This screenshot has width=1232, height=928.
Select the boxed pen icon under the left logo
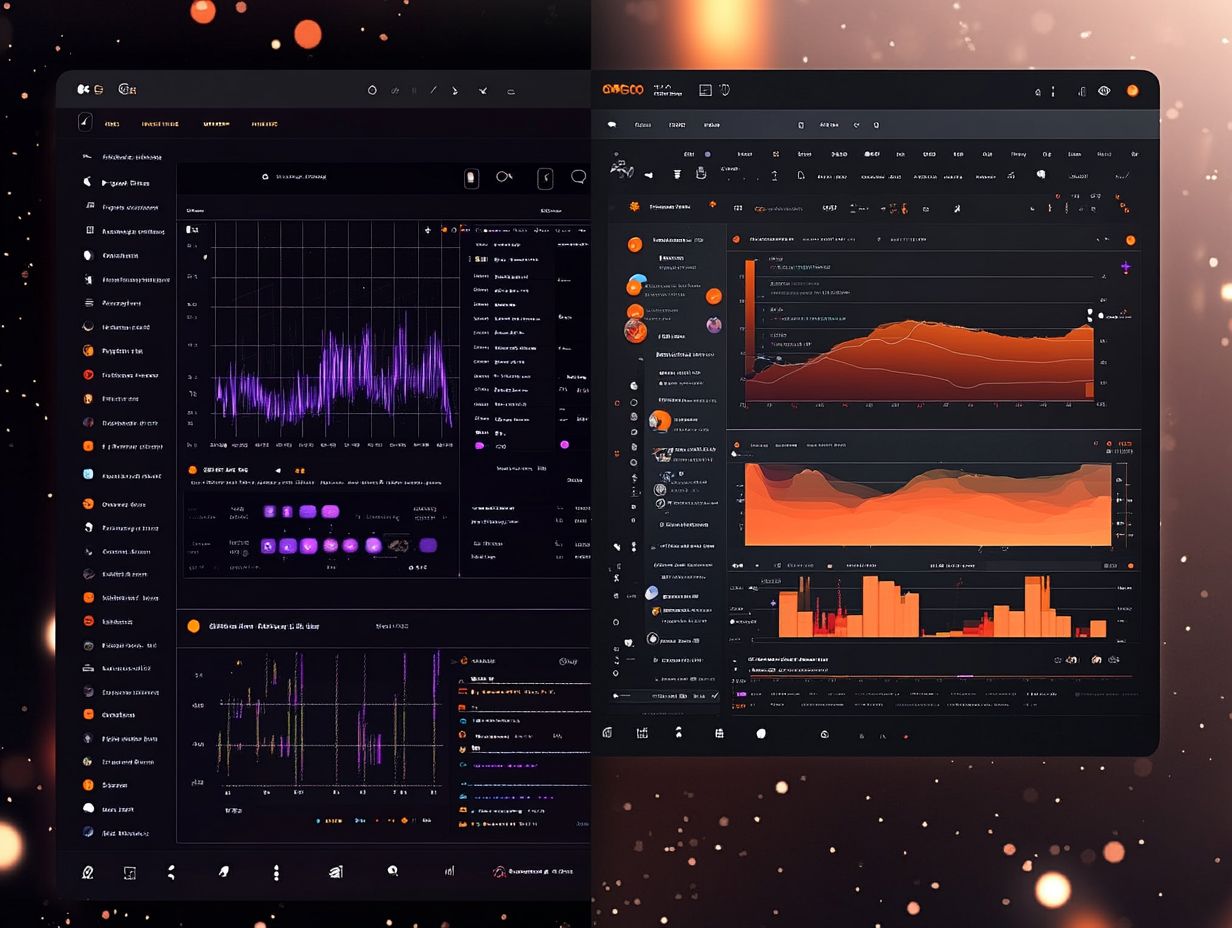(85, 123)
